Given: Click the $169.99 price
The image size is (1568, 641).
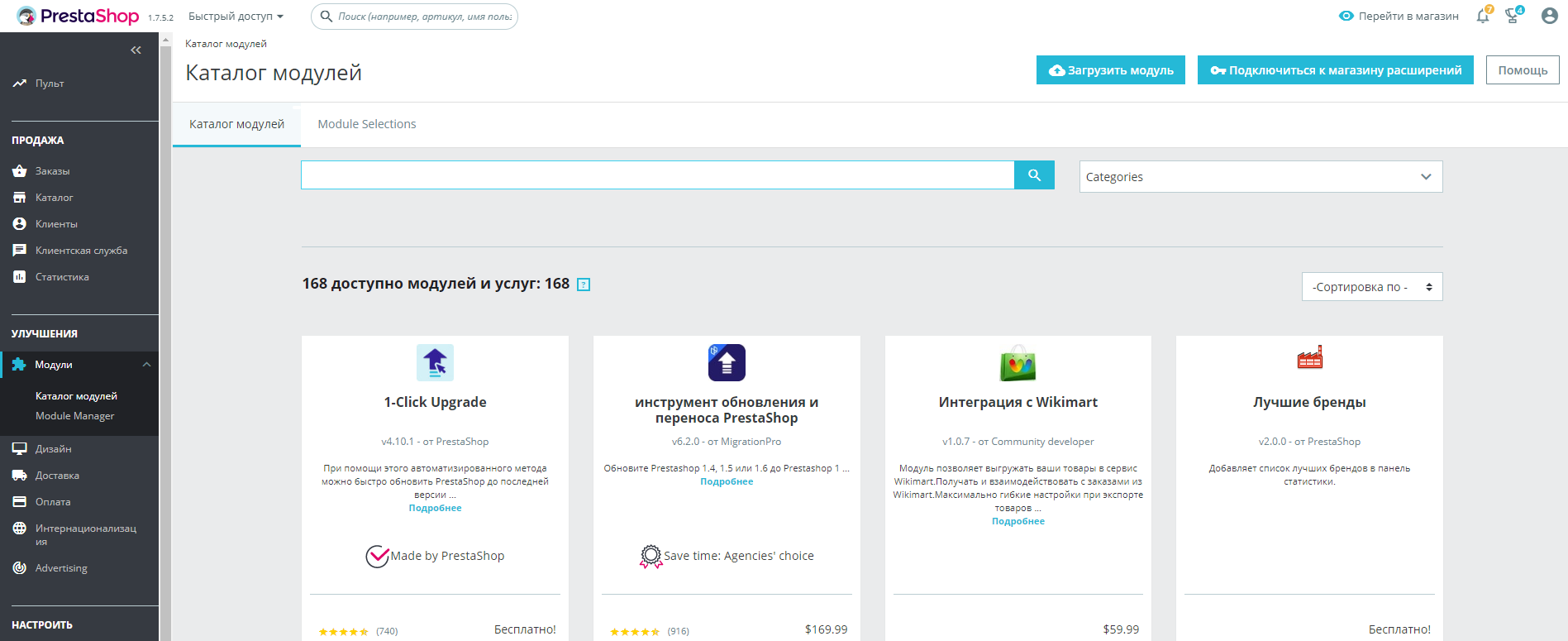Looking at the screenshot, I should pos(826,629).
